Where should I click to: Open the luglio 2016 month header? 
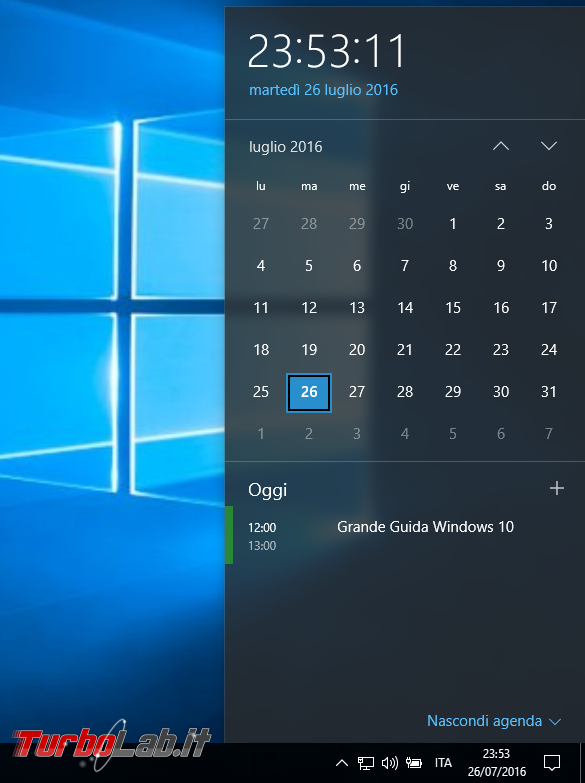click(285, 147)
